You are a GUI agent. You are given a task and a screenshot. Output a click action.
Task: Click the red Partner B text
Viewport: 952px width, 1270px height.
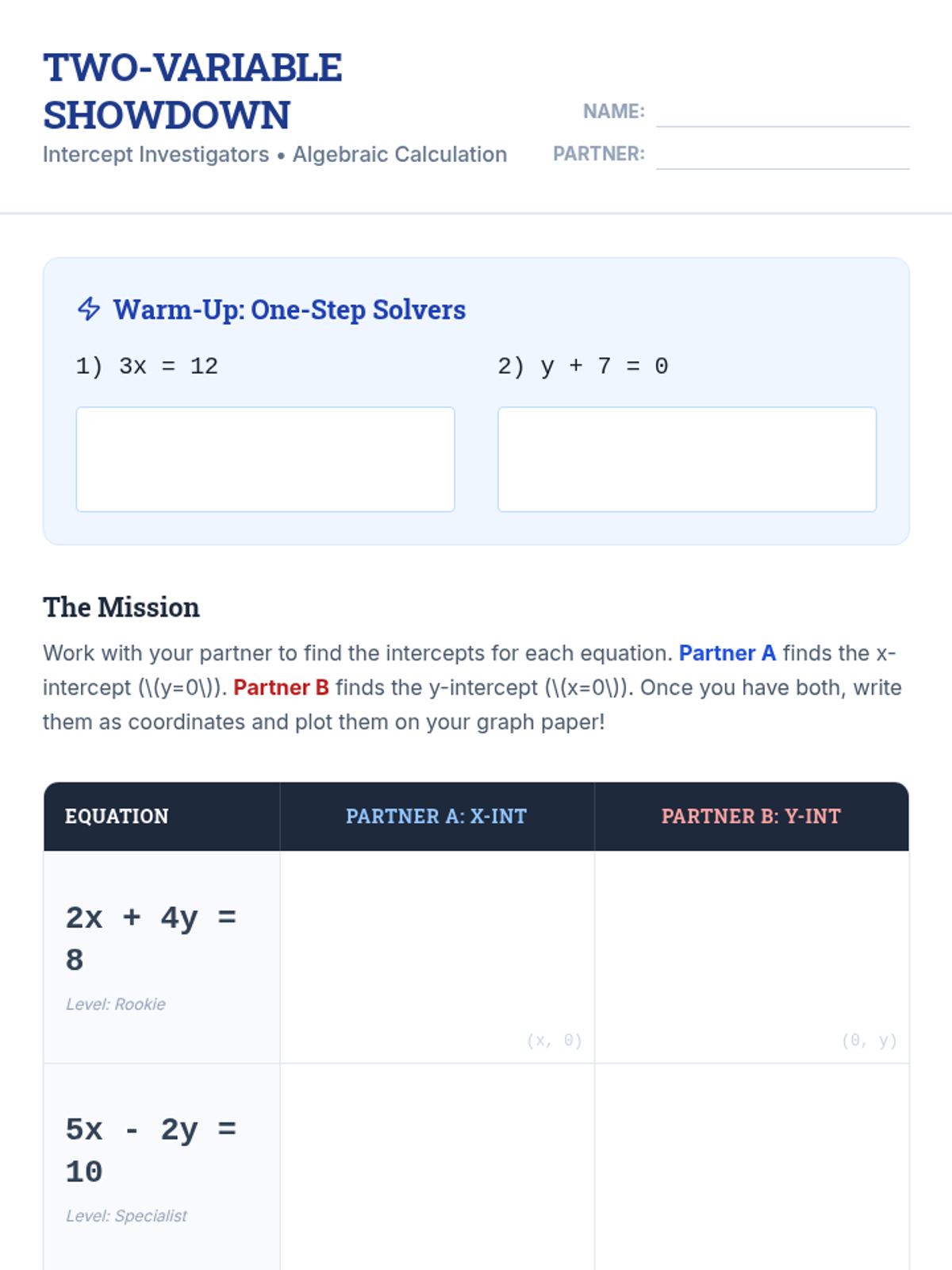(281, 687)
